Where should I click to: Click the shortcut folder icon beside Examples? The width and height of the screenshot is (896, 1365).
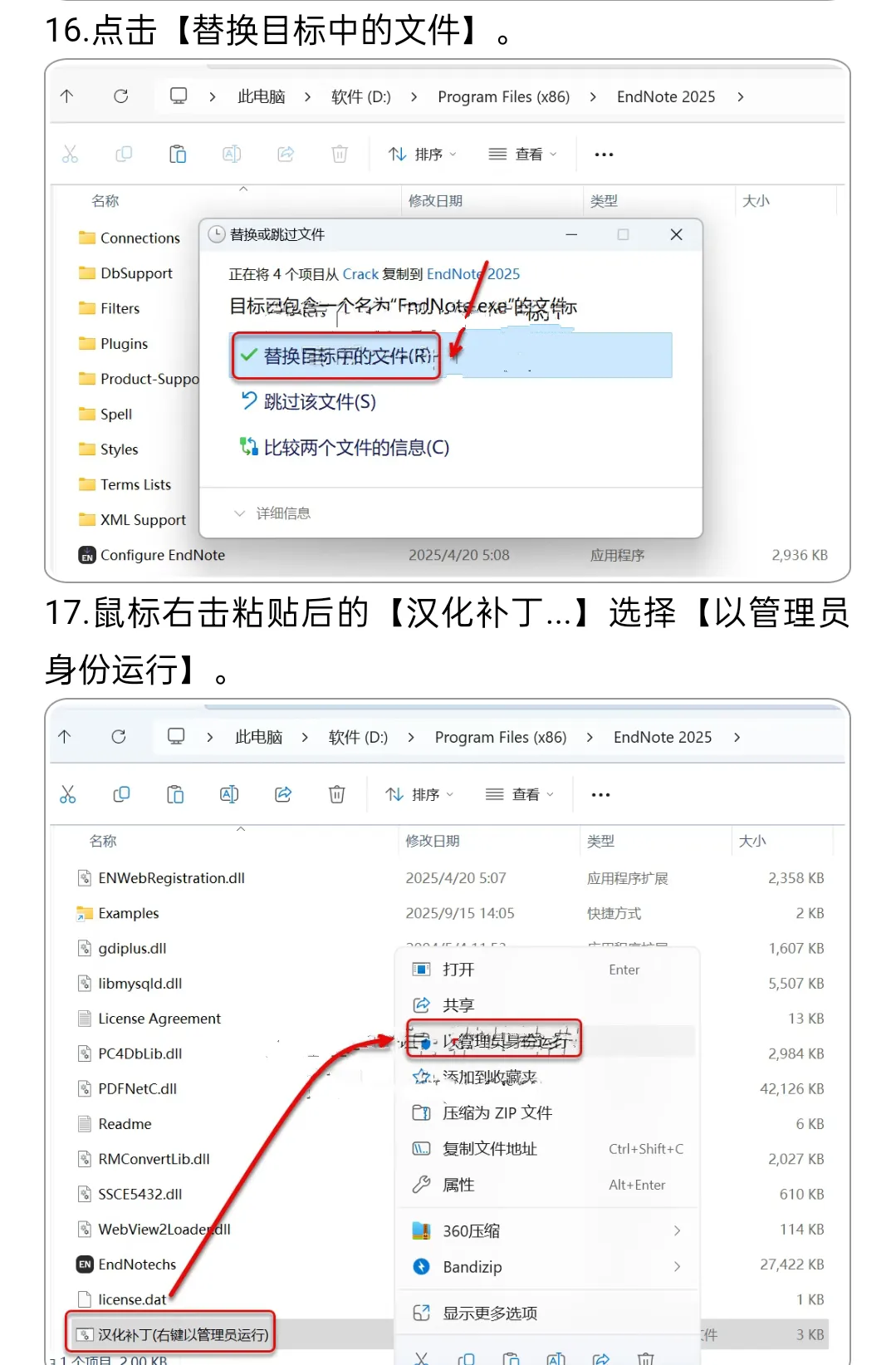pyautogui.click(x=85, y=913)
